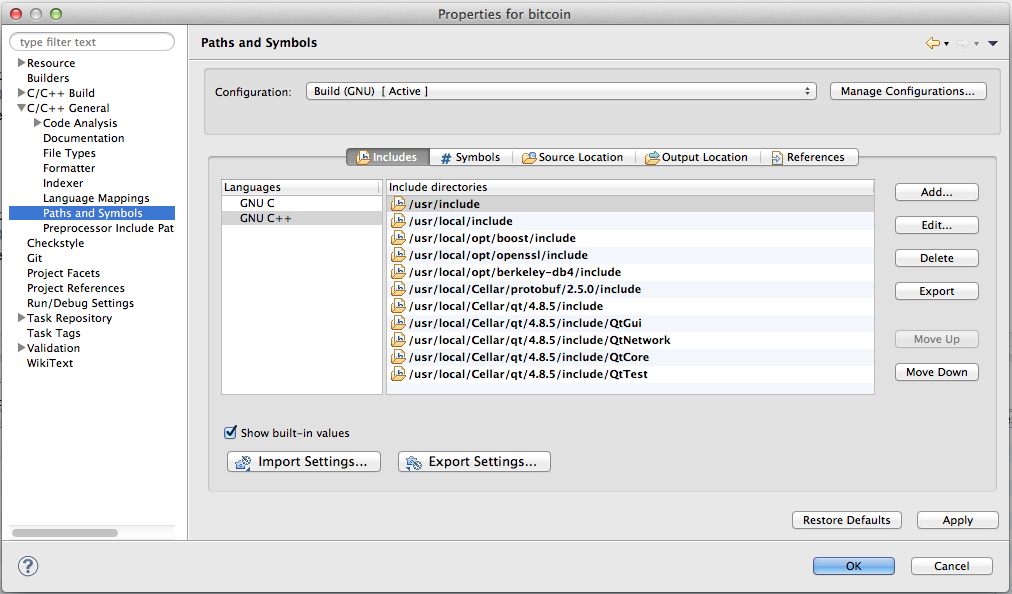Open the File Types properties page
The image size is (1012, 594).
click(x=69, y=153)
